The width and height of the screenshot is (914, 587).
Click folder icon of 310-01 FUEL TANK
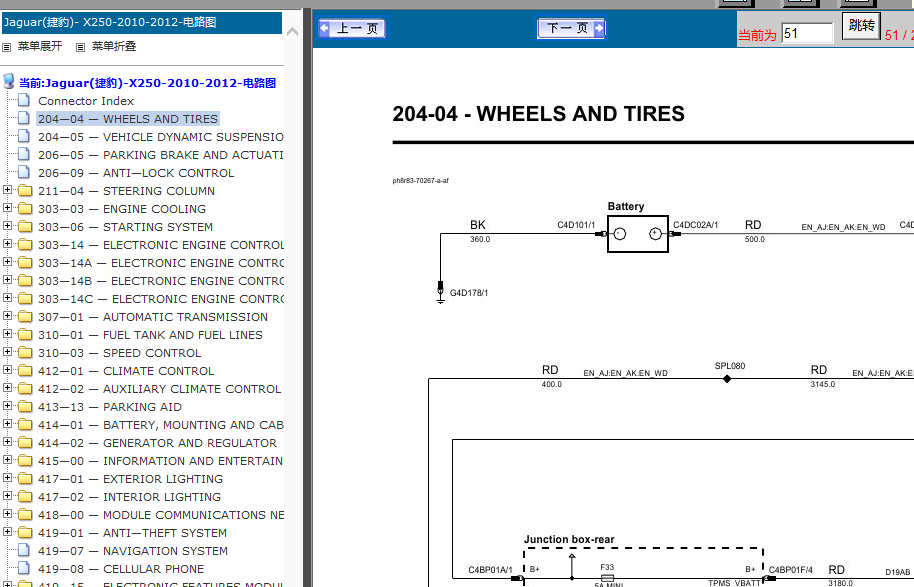(x=25, y=335)
